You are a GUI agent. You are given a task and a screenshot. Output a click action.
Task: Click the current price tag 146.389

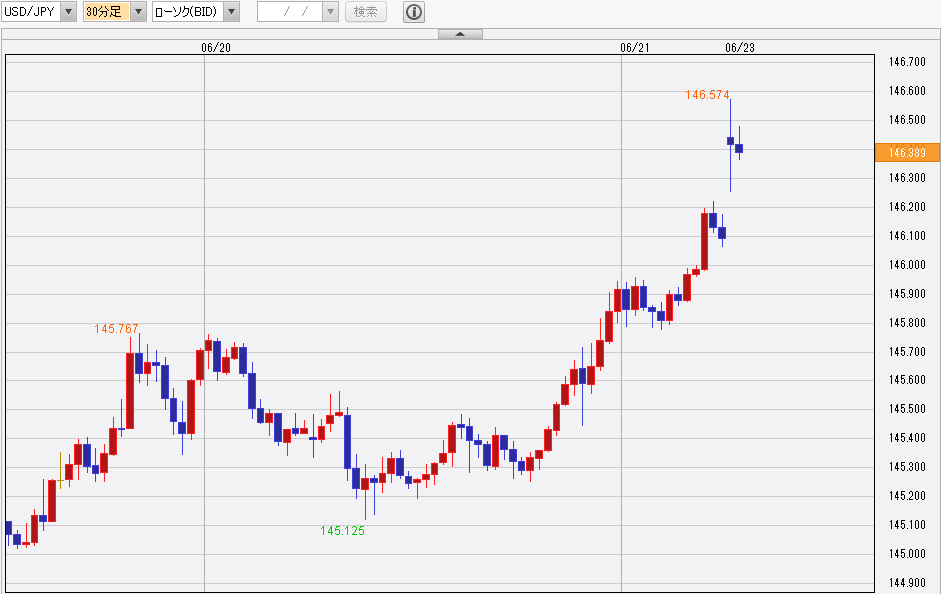pos(906,152)
